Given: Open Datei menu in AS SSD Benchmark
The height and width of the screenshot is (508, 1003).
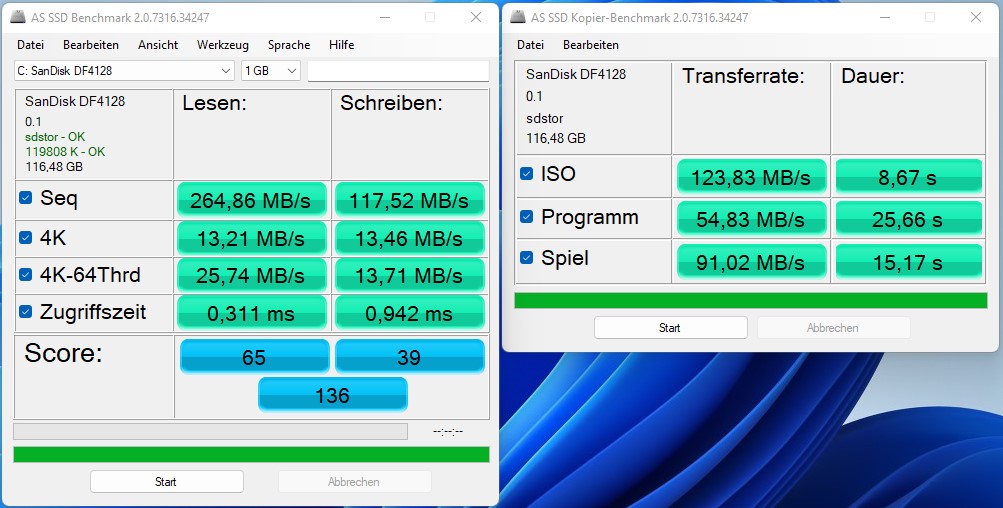Looking at the screenshot, I should pyautogui.click(x=31, y=45).
